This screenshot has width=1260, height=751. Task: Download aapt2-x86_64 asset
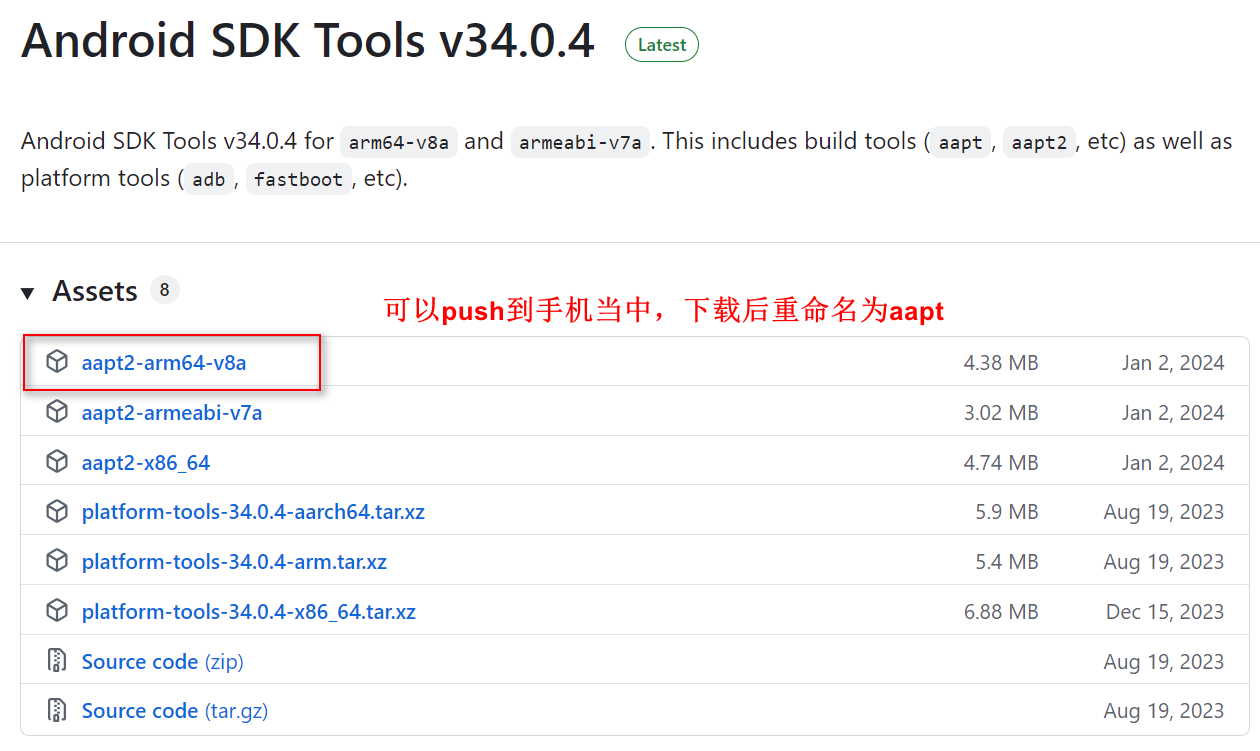pos(146,462)
